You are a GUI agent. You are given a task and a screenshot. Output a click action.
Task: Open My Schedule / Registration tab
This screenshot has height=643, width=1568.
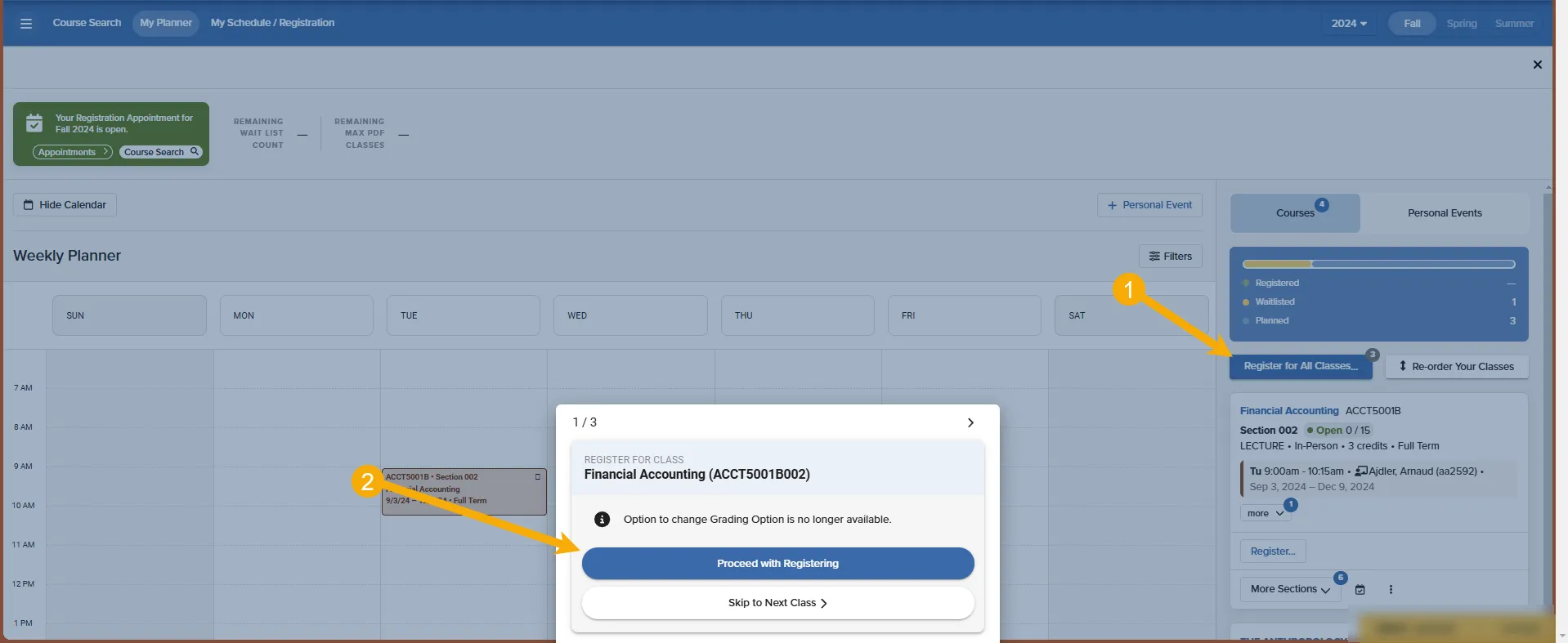pyautogui.click(x=272, y=23)
